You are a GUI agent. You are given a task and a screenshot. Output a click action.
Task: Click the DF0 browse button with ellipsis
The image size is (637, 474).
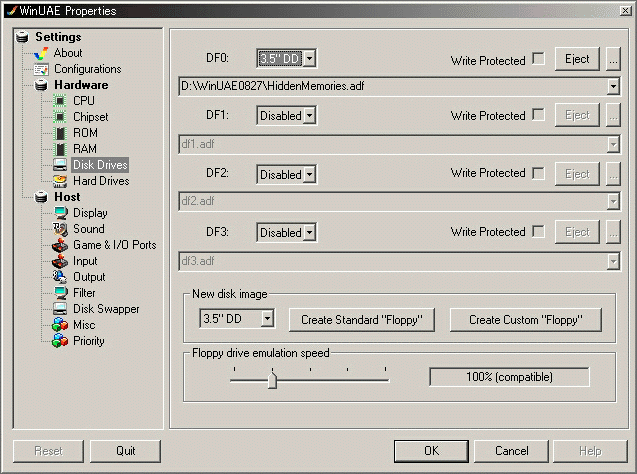[x=613, y=59]
